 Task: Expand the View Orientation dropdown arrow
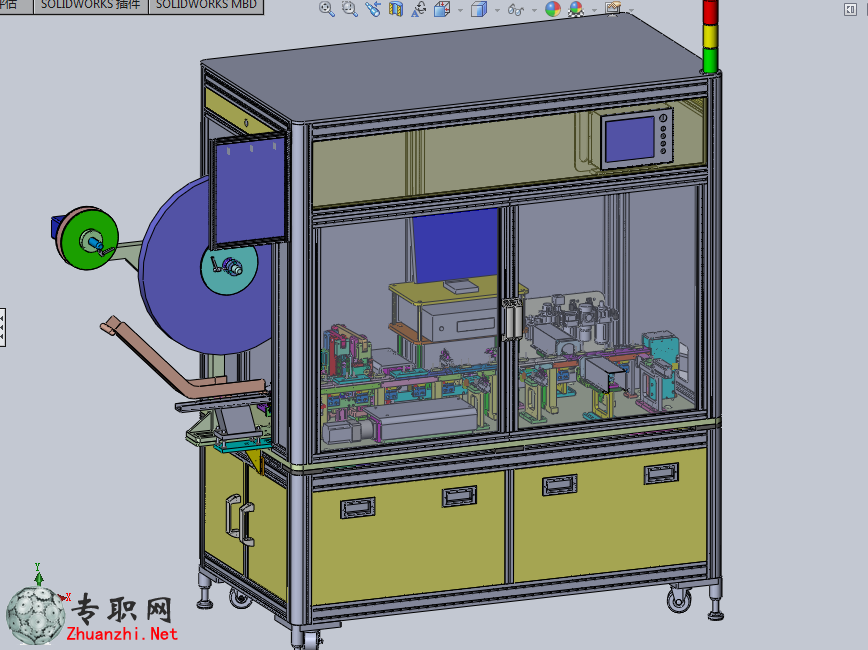click(460, 10)
